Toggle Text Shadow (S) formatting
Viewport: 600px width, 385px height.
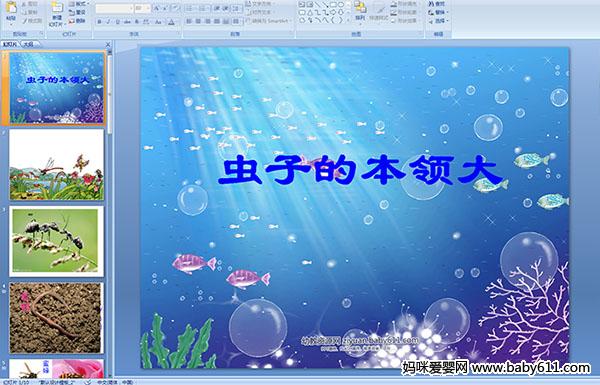click(137, 22)
